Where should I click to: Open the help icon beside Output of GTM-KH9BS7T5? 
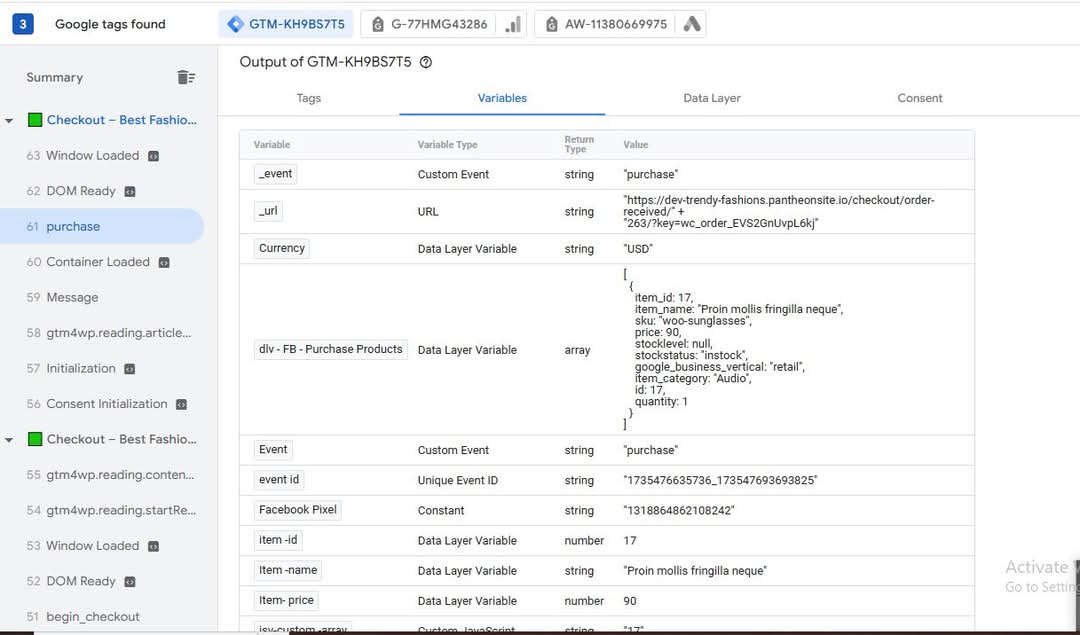coord(426,62)
